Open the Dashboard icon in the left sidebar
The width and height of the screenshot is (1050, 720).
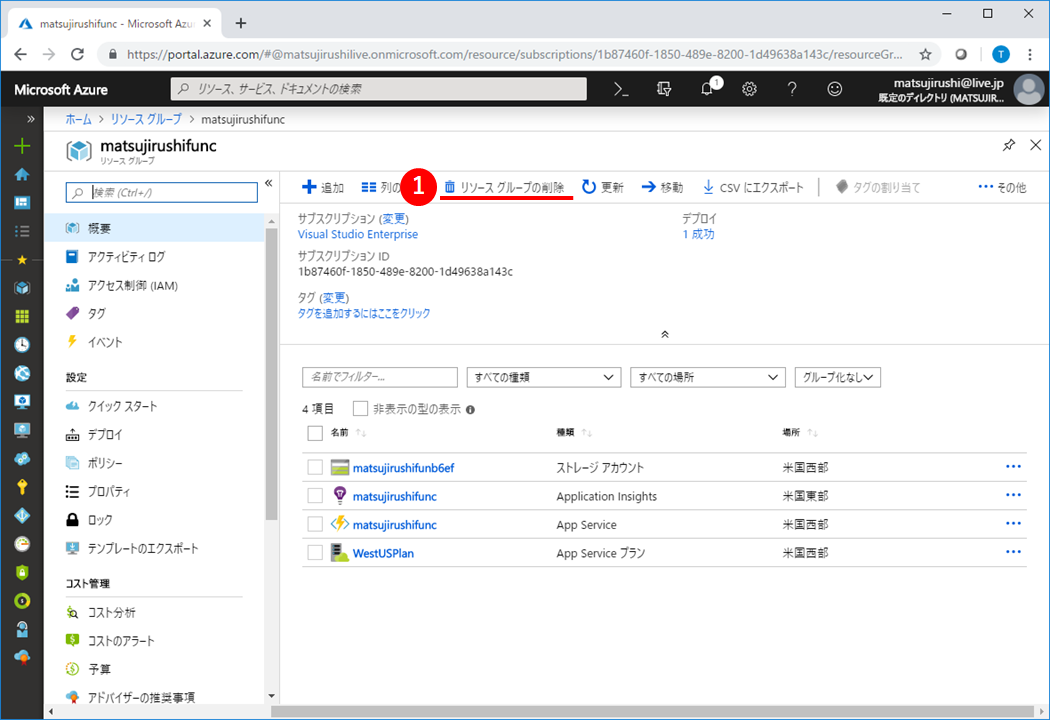pyautogui.click(x=22, y=202)
